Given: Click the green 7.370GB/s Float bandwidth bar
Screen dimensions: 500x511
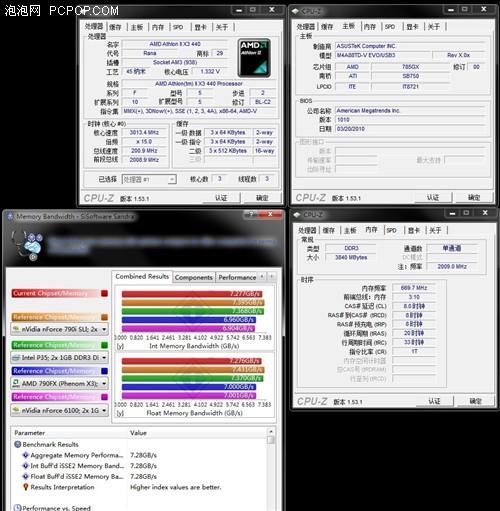Looking at the screenshot, I should point(193,378).
